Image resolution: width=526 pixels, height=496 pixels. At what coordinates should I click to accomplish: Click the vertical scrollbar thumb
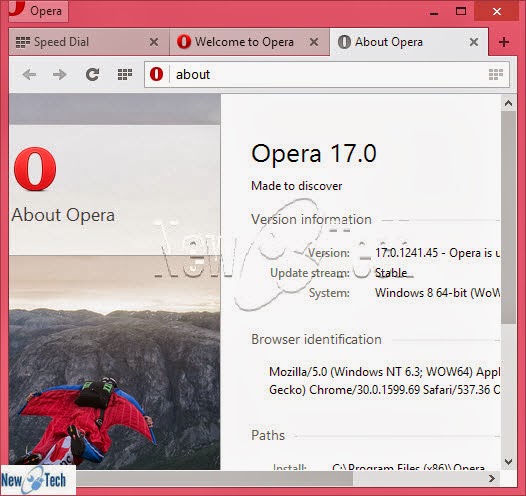pos(508,217)
